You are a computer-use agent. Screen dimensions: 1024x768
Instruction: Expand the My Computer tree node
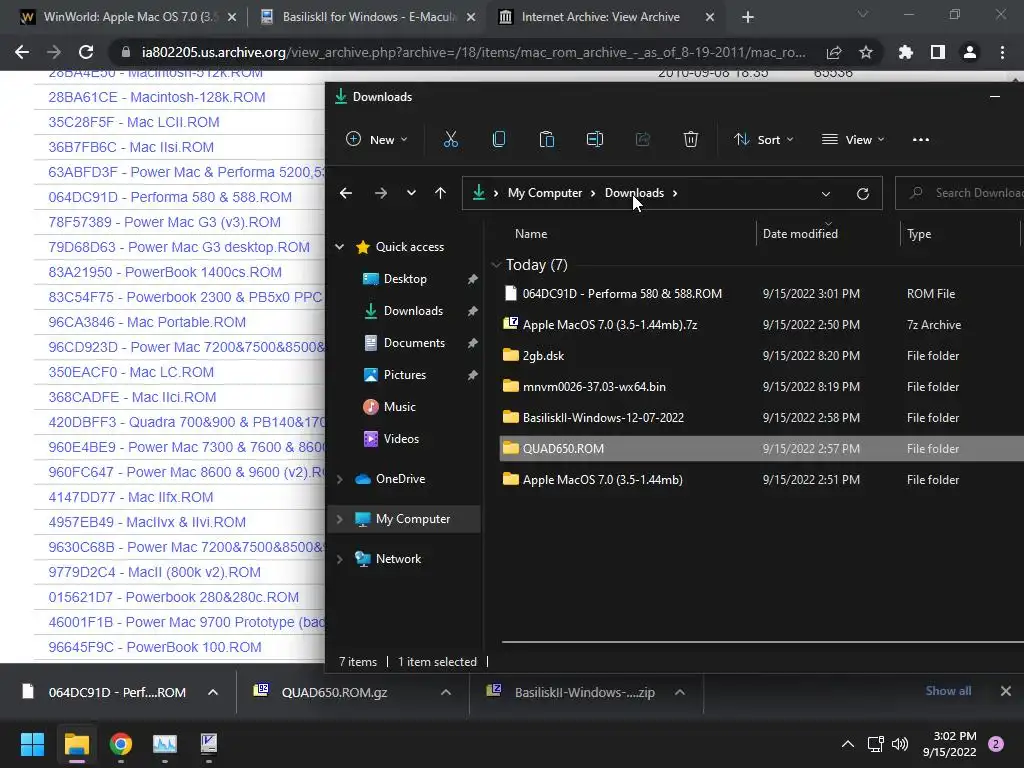click(340, 519)
